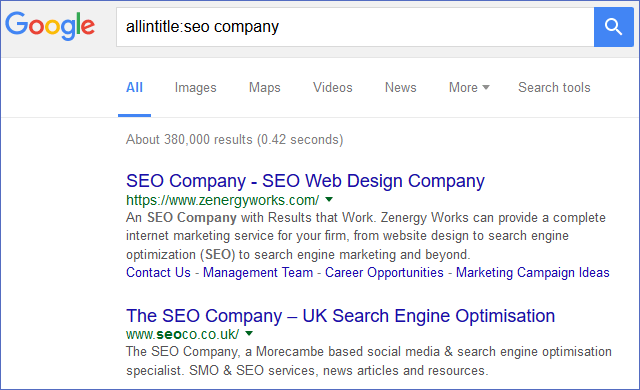Open the Management Team sitelink
Viewport: 640px width, 390px height.
(258, 272)
